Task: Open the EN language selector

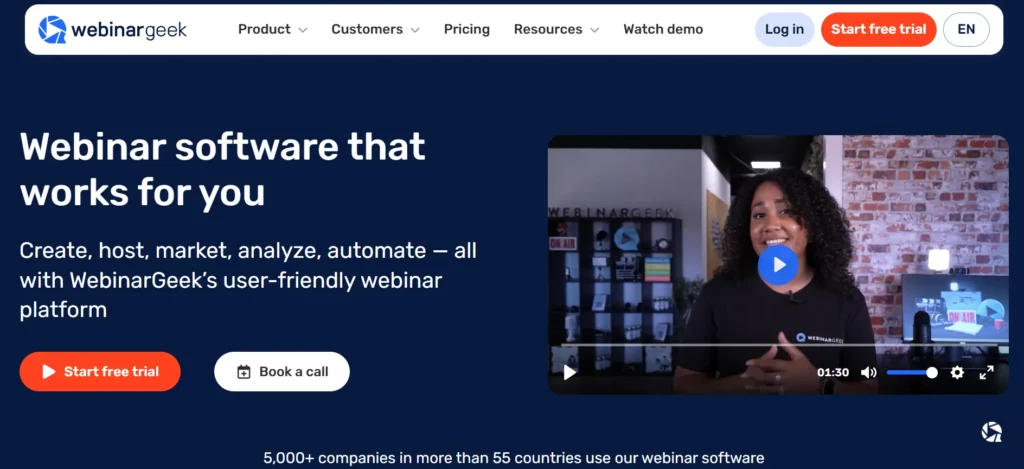Action: [966, 29]
